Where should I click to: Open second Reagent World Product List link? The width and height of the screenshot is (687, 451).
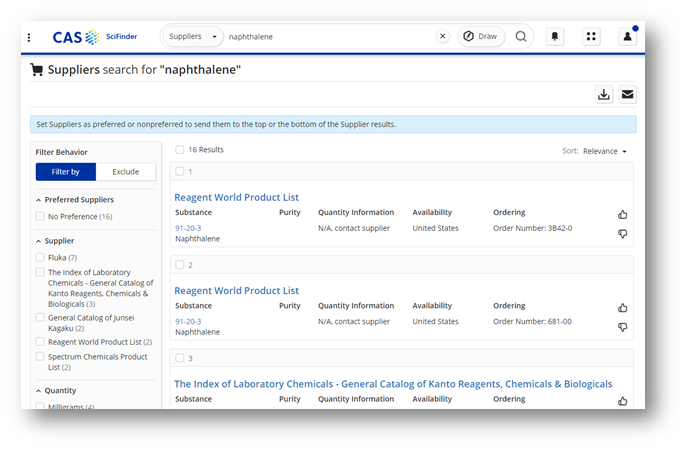[x=237, y=291]
